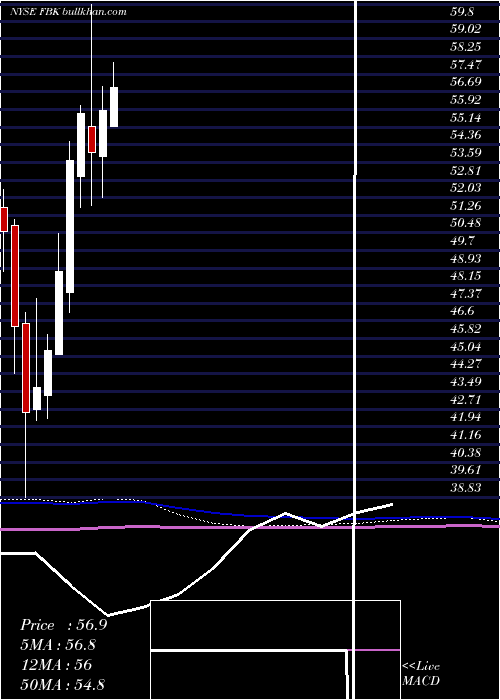This screenshot has width=500, height=700.
Task: Select the large red candlestick bottoming near 42
Action: tap(26, 368)
